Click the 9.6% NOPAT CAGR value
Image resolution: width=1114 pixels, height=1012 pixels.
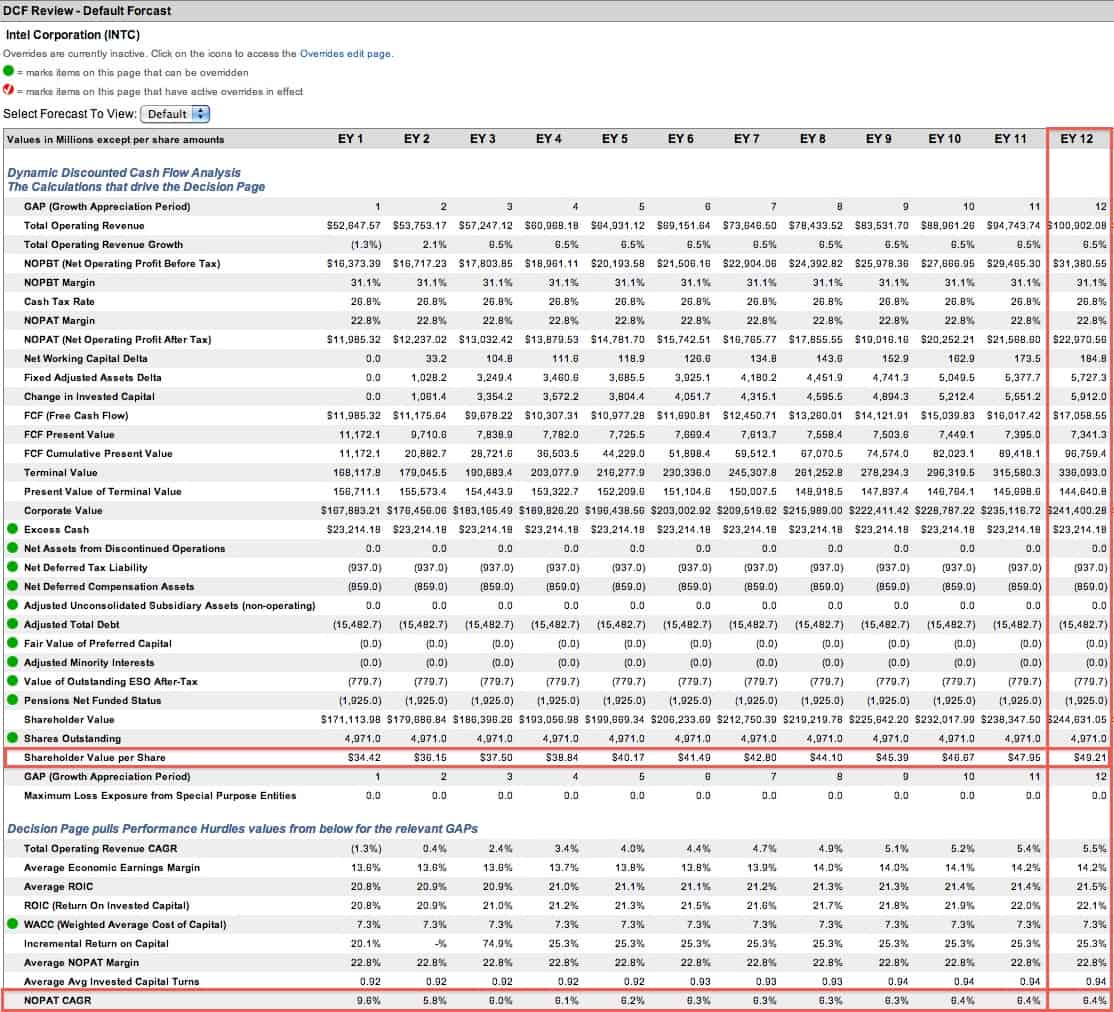click(x=368, y=1000)
